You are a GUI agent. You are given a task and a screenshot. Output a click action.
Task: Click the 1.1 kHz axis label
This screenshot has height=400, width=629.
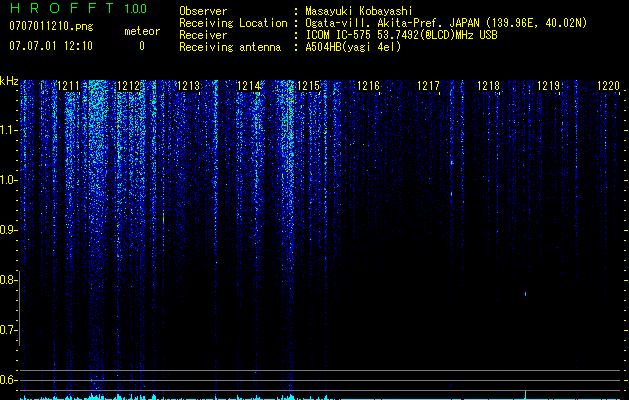pyautogui.click(x=8, y=130)
